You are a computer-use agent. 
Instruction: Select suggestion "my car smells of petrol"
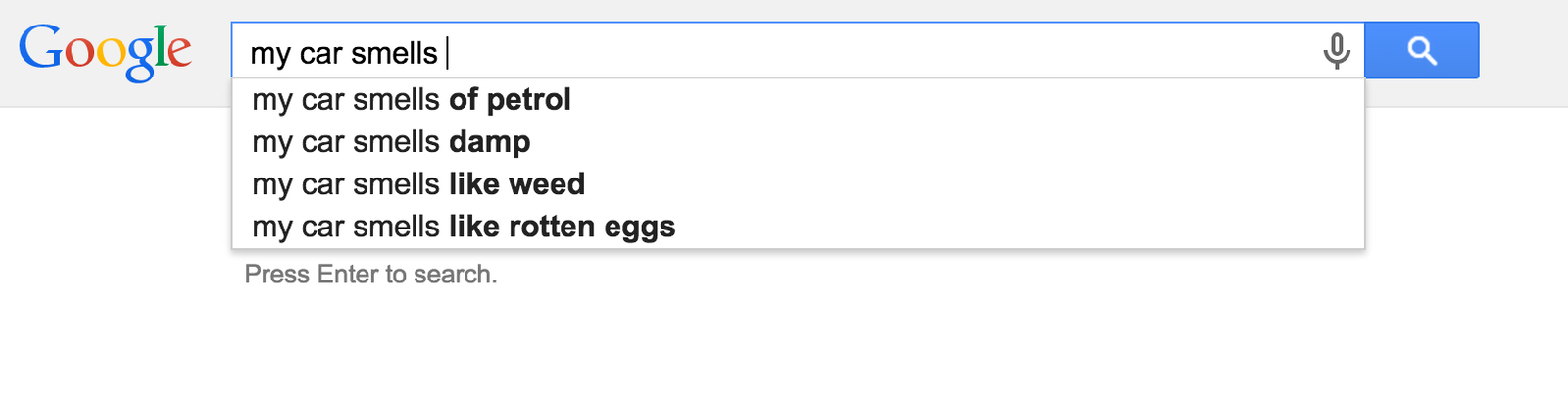pyautogui.click(x=412, y=100)
